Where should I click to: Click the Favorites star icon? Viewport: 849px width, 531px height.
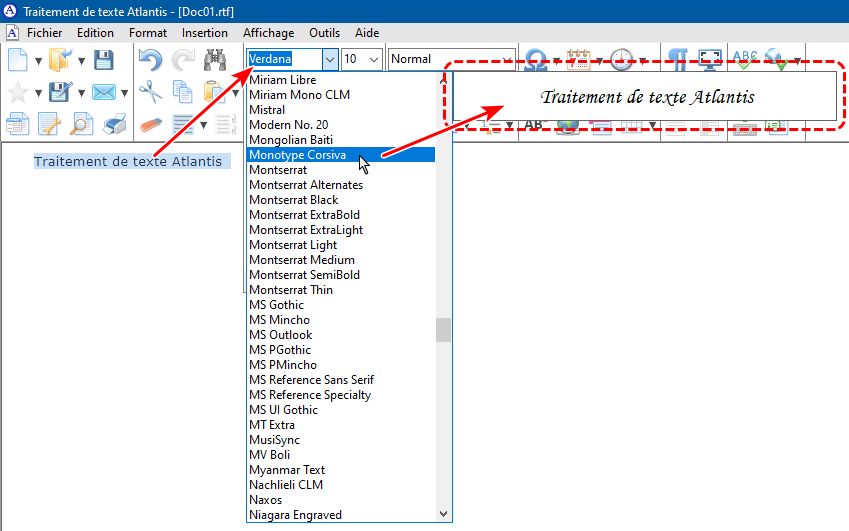[x=17, y=93]
